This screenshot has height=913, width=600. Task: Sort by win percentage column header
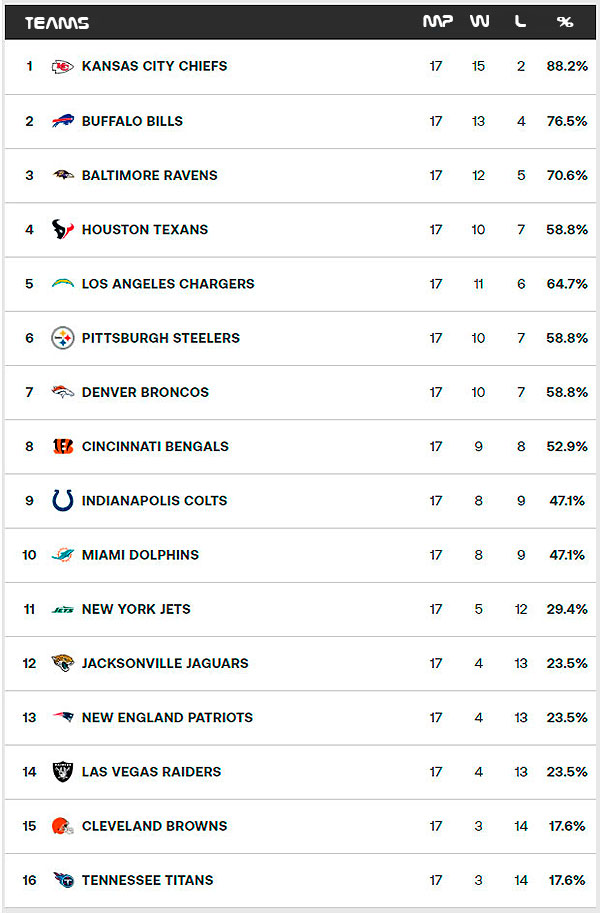pyautogui.click(x=565, y=22)
